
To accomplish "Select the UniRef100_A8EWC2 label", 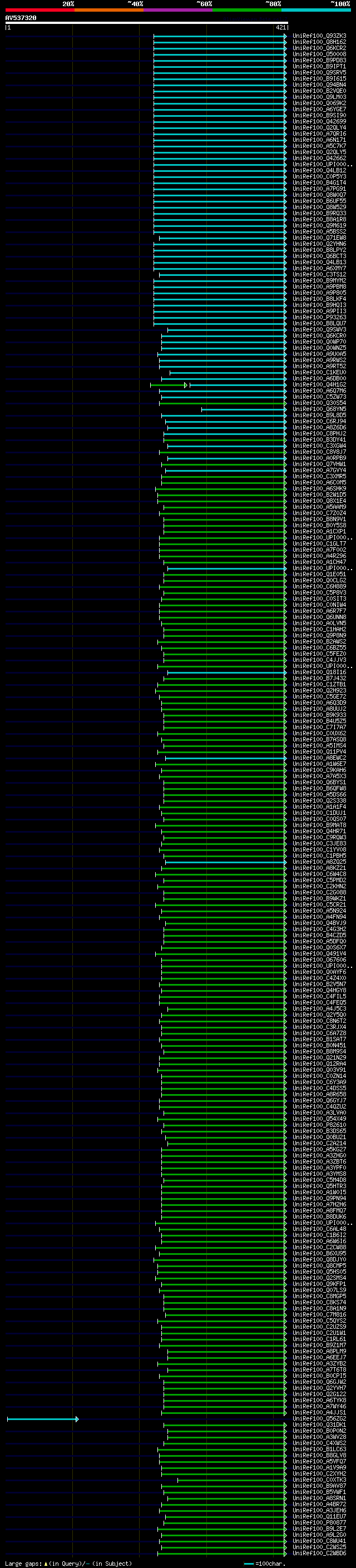I will 319,758.
